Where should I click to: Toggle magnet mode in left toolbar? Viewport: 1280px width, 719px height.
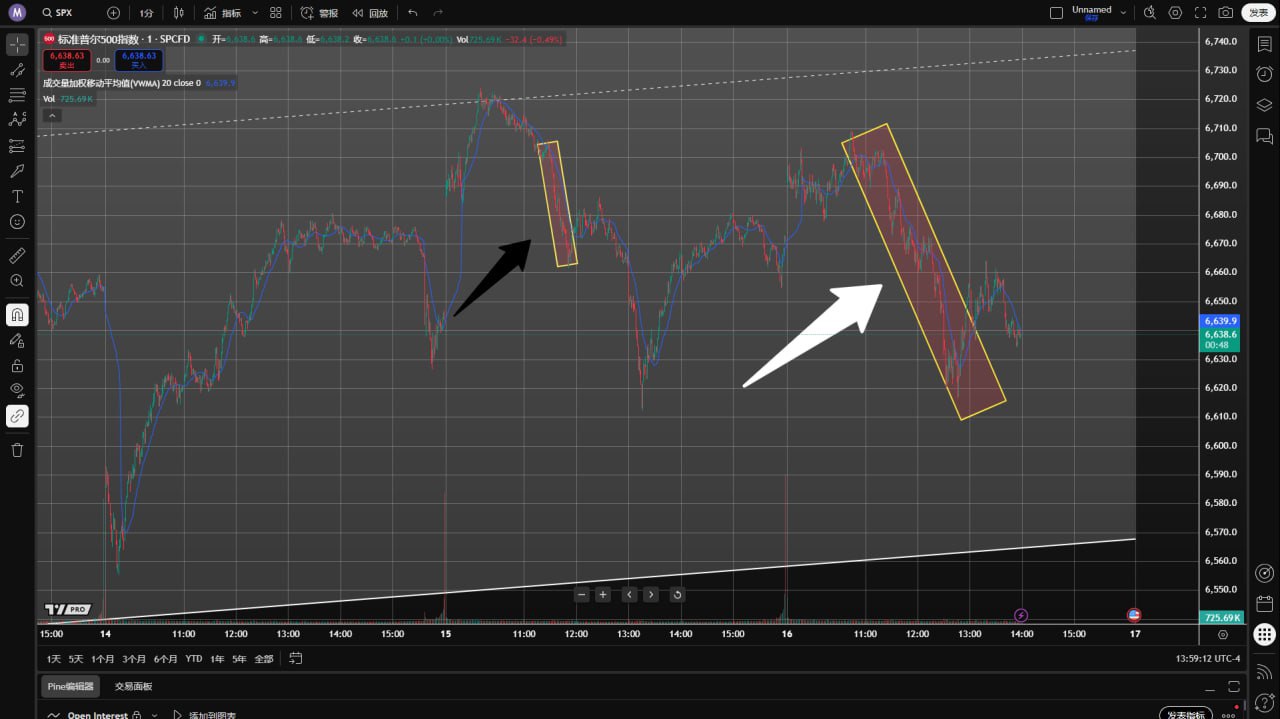(17, 315)
